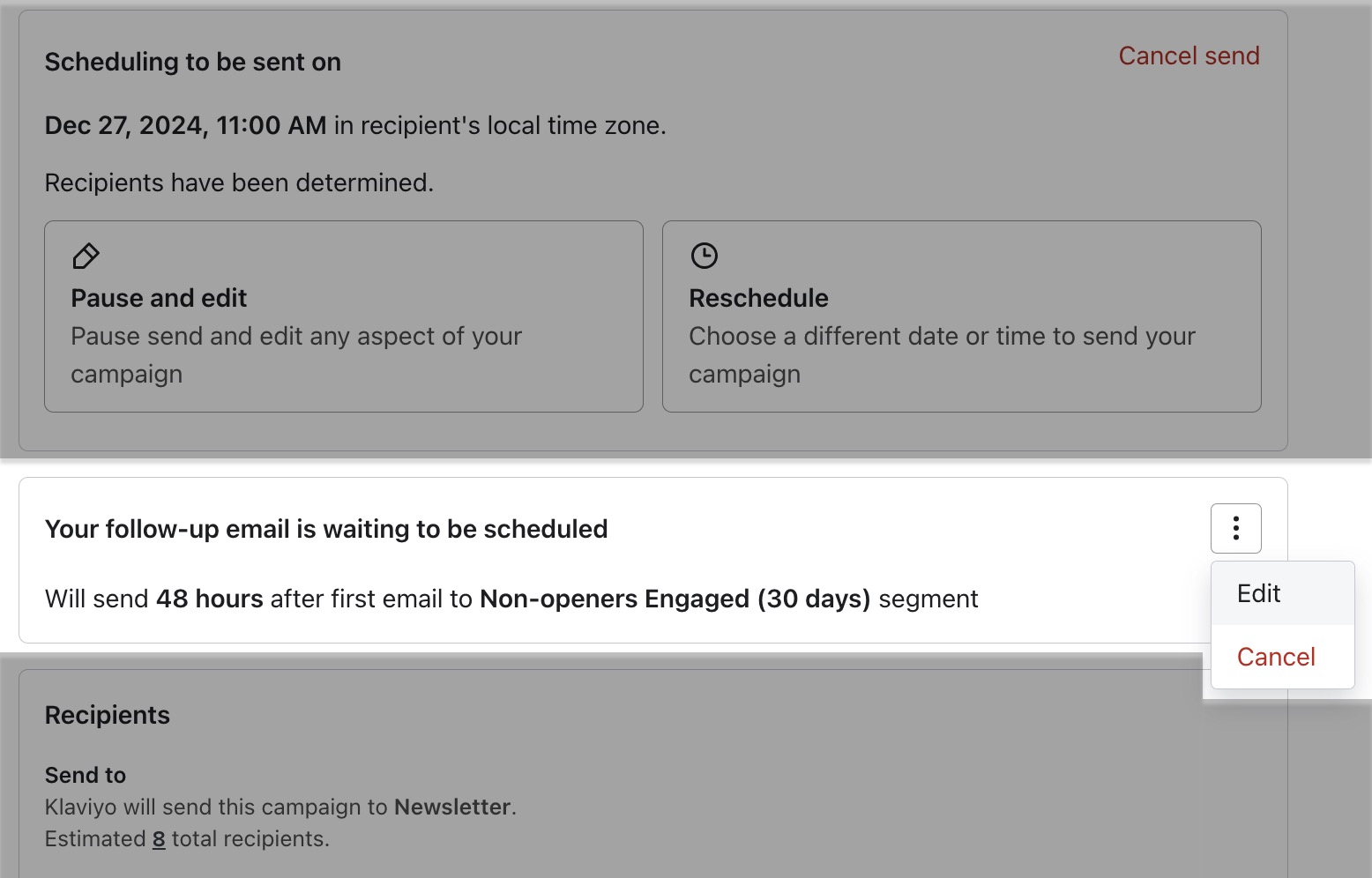Click the underlined 8 recipients count

point(158,838)
